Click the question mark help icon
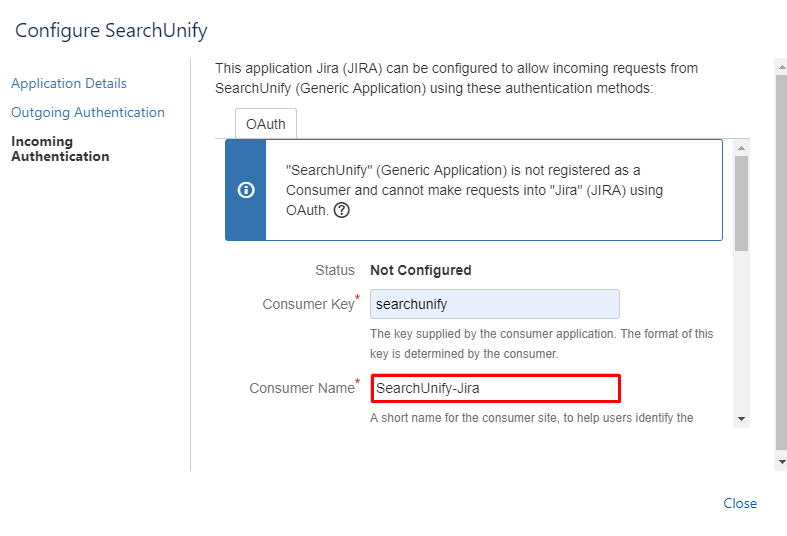Viewport: 787px width, 536px height. [x=342, y=210]
